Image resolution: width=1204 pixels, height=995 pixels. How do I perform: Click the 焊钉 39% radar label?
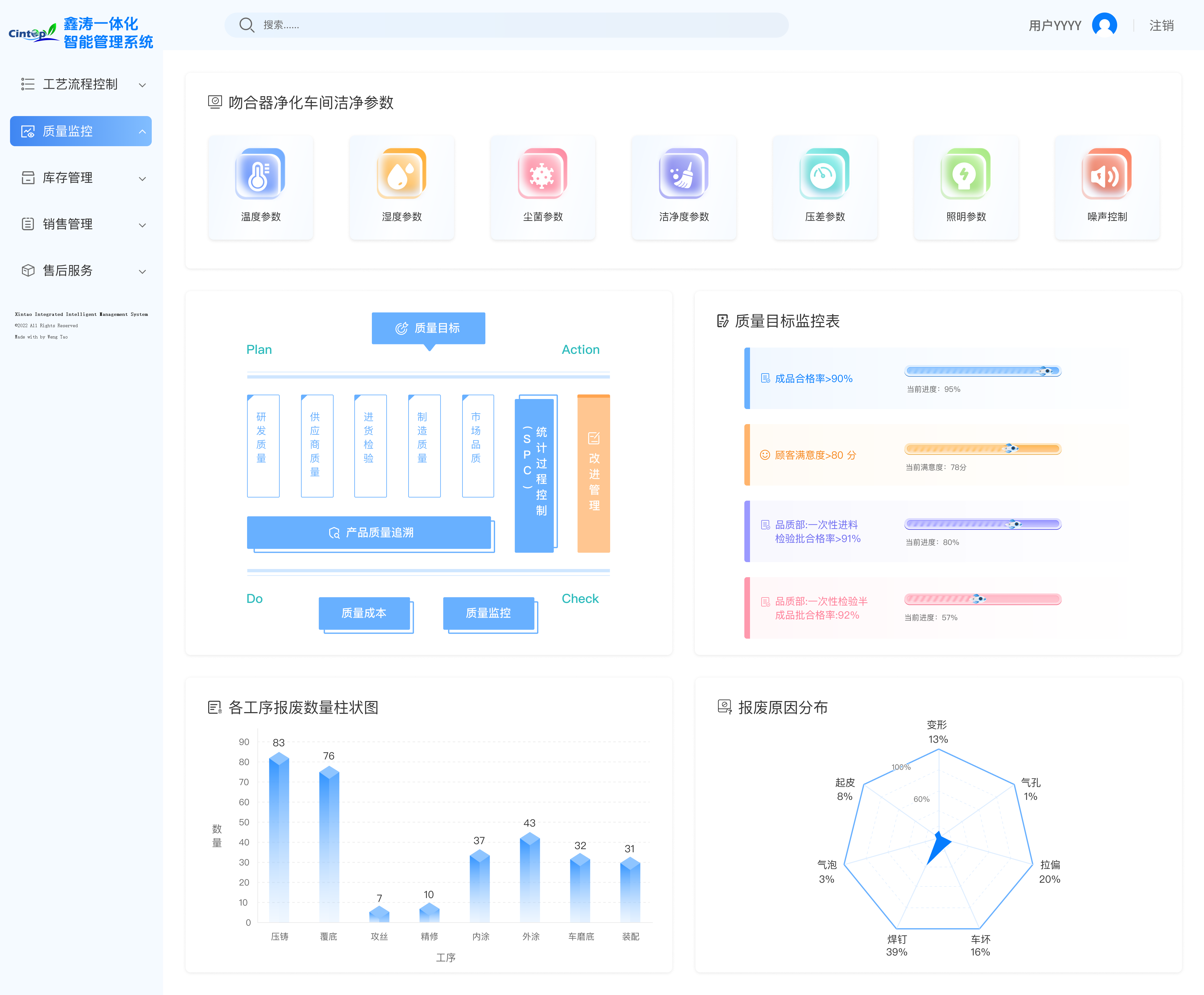897,946
